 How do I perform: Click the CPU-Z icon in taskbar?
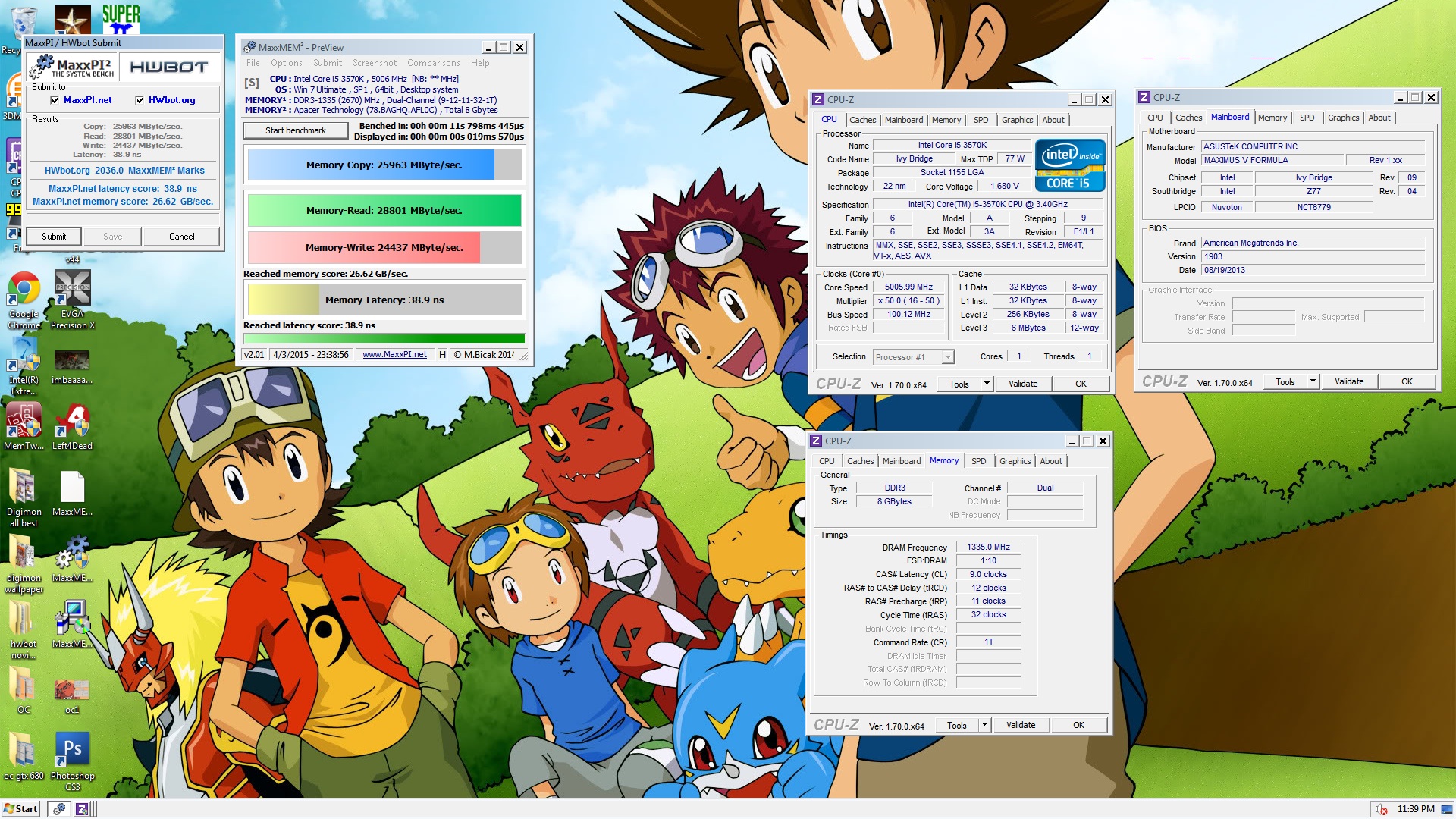coord(82,808)
